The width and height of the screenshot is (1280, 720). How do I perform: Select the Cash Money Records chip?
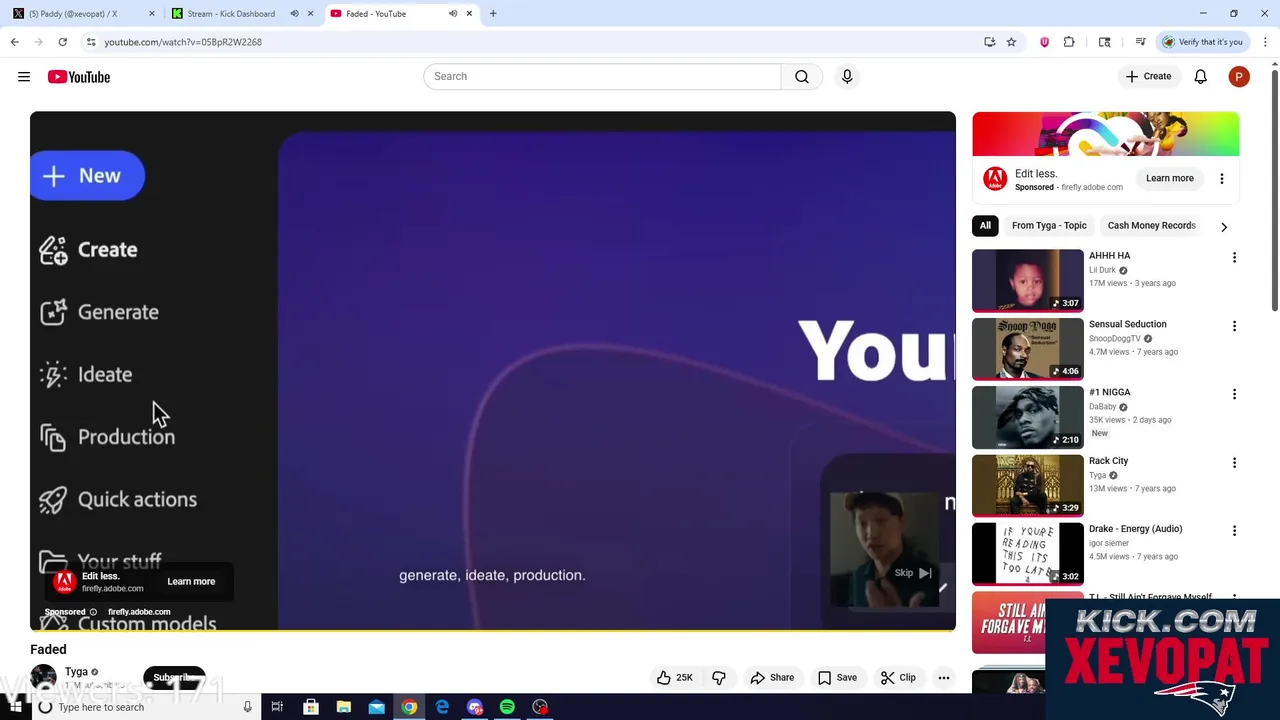coord(1151,226)
